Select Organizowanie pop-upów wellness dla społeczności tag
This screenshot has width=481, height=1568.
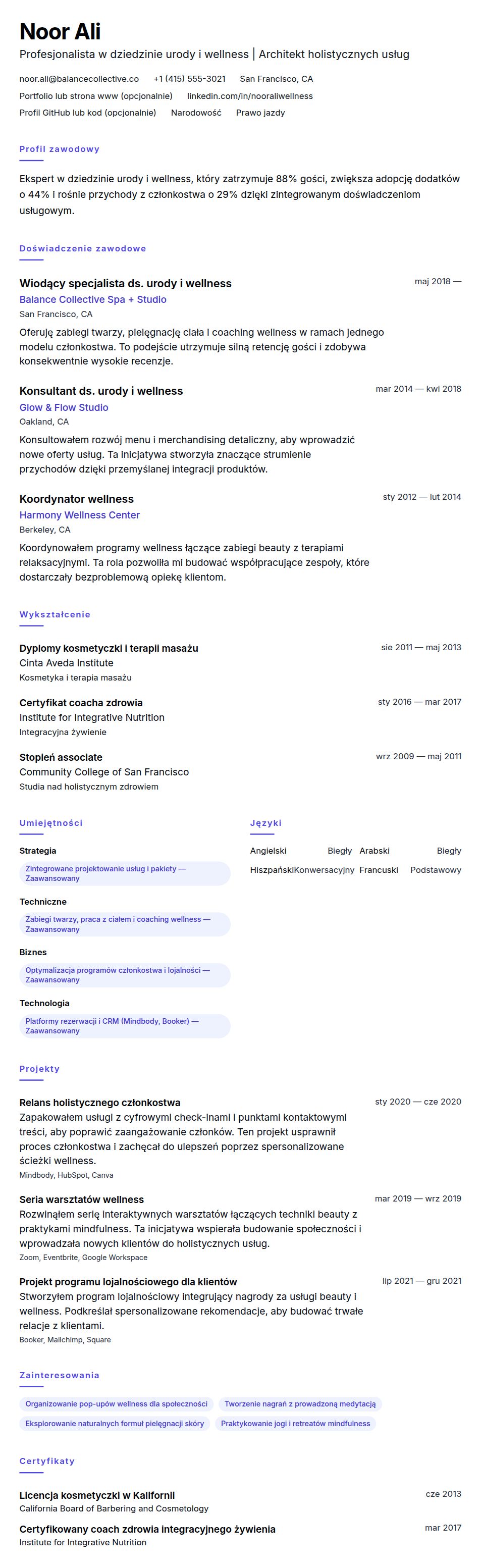coord(116,1404)
